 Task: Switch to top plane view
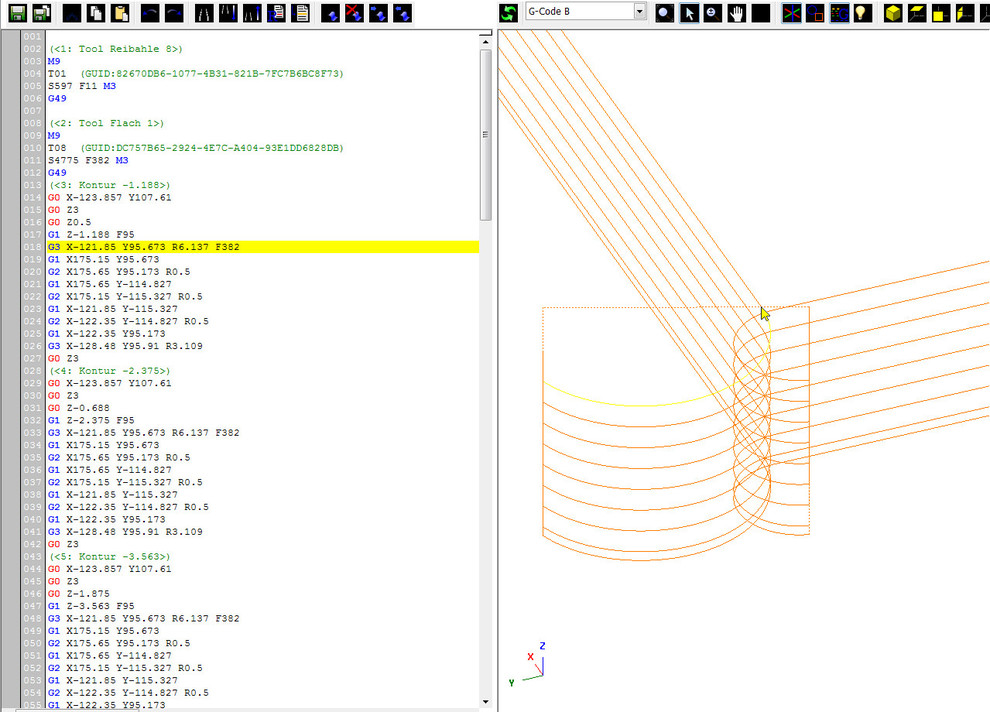917,13
